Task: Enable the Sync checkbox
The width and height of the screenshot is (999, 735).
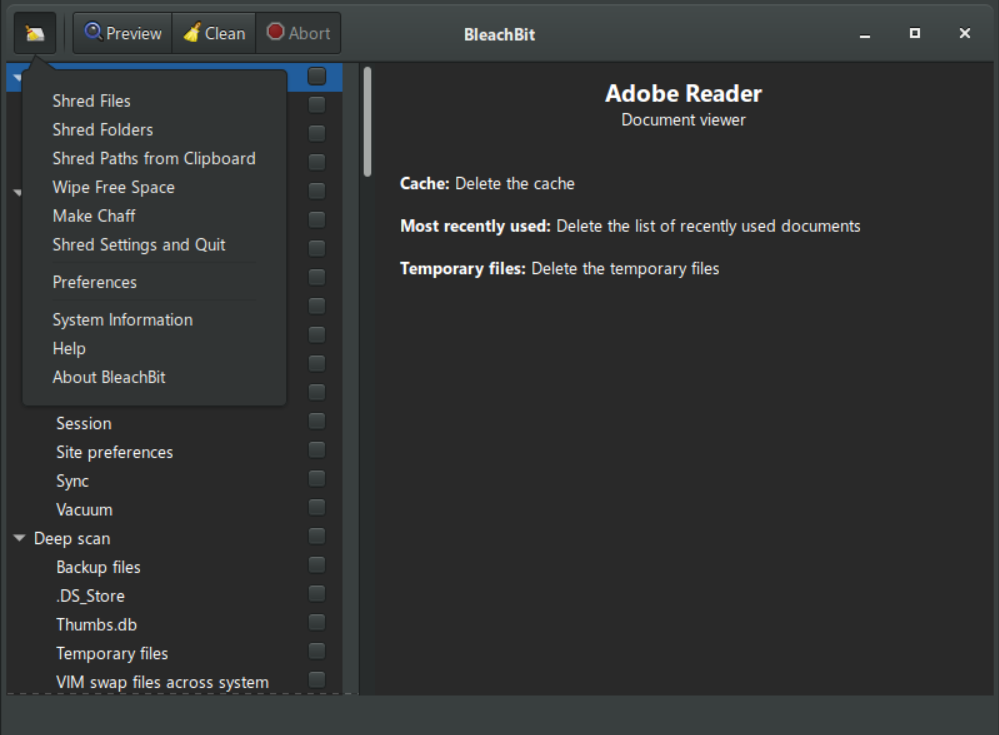Action: pyautogui.click(x=317, y=478)
